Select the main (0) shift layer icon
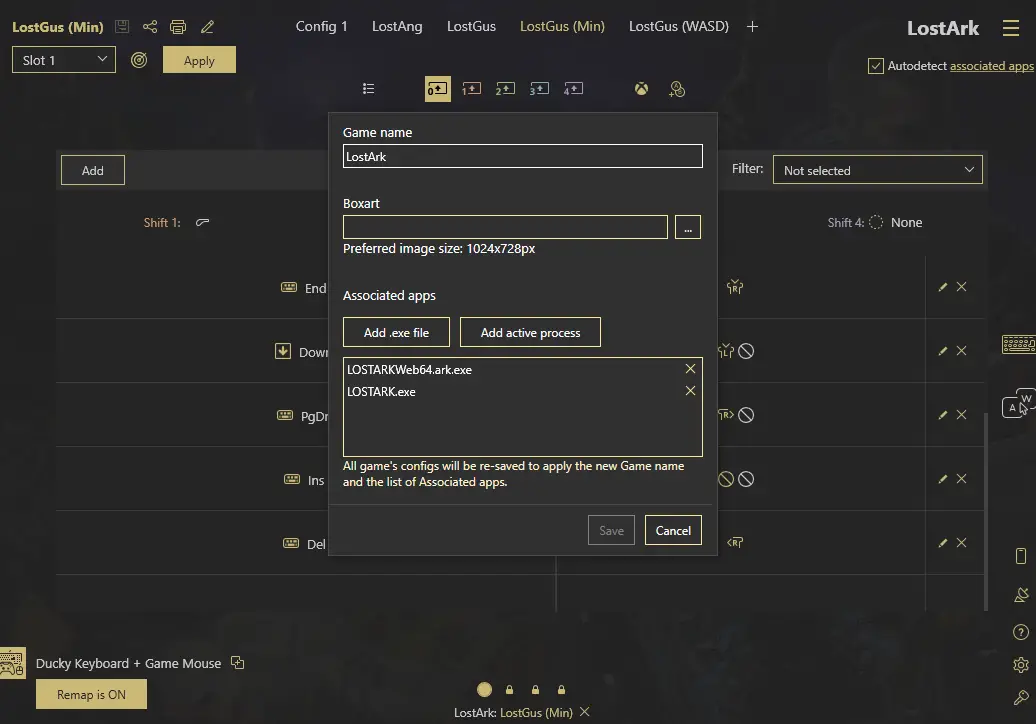 point(437,89)
